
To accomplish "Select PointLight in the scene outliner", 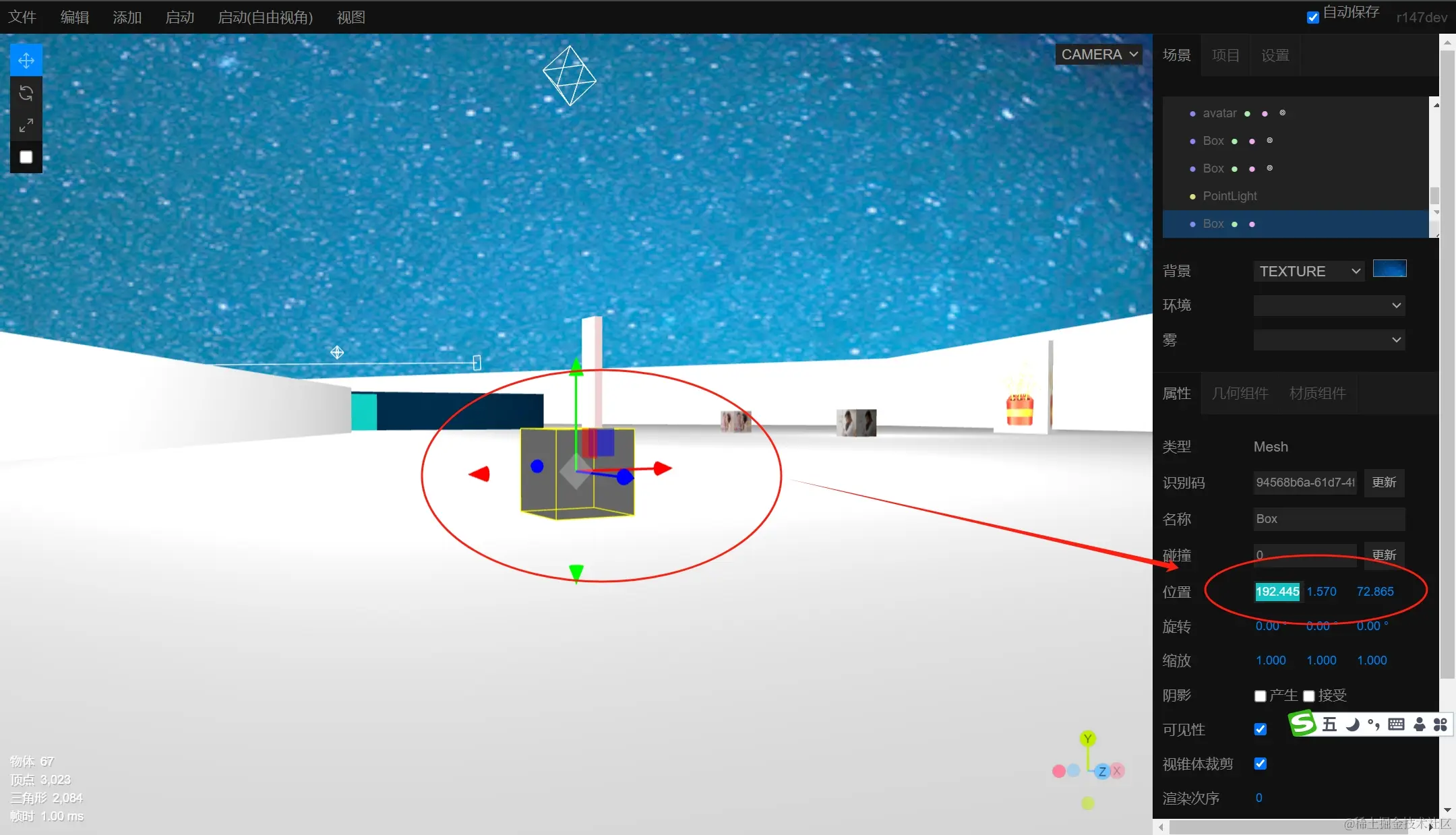I will pos(1230,196).
